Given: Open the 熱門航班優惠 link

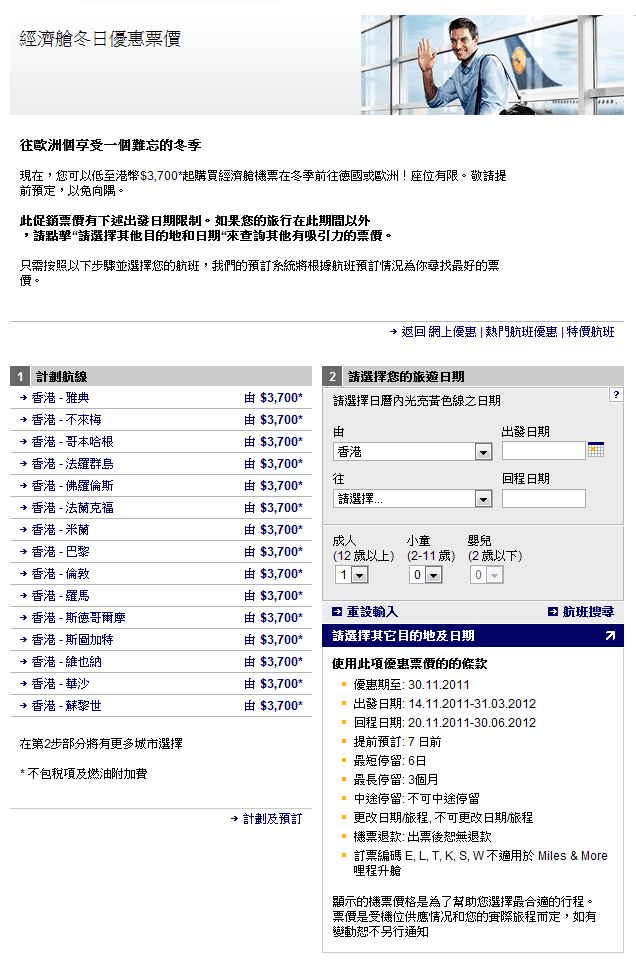Looking at the screenshot, I should [x=521, y=332].
